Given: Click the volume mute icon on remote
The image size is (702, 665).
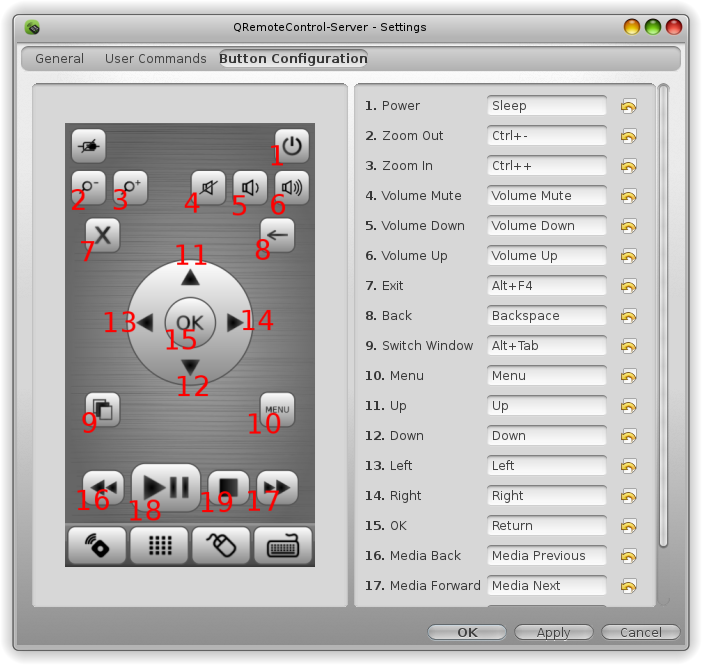Looking at the screenshot, I should pyautogui.click(x=208, y=187).
